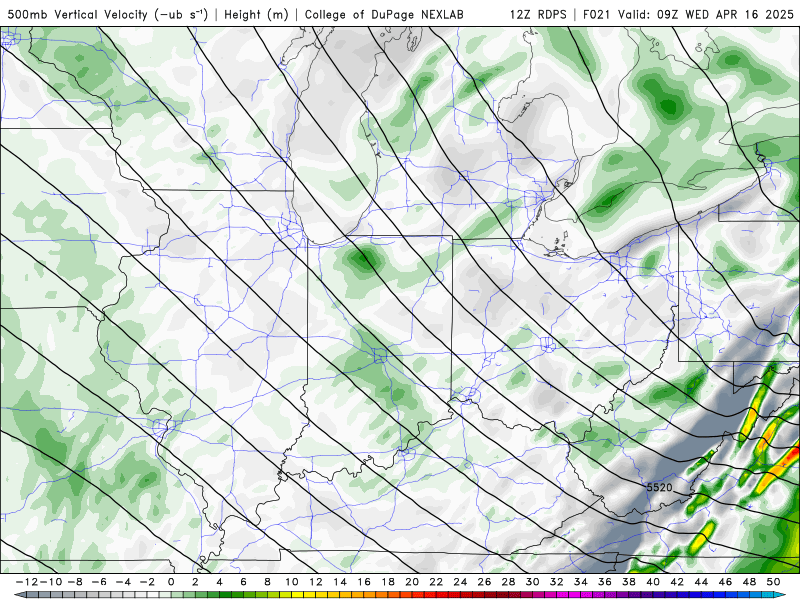This screenshot has height=600, width=800.
Task: Click the '-2' value on the color scale
Action: [x=147, y=582]
